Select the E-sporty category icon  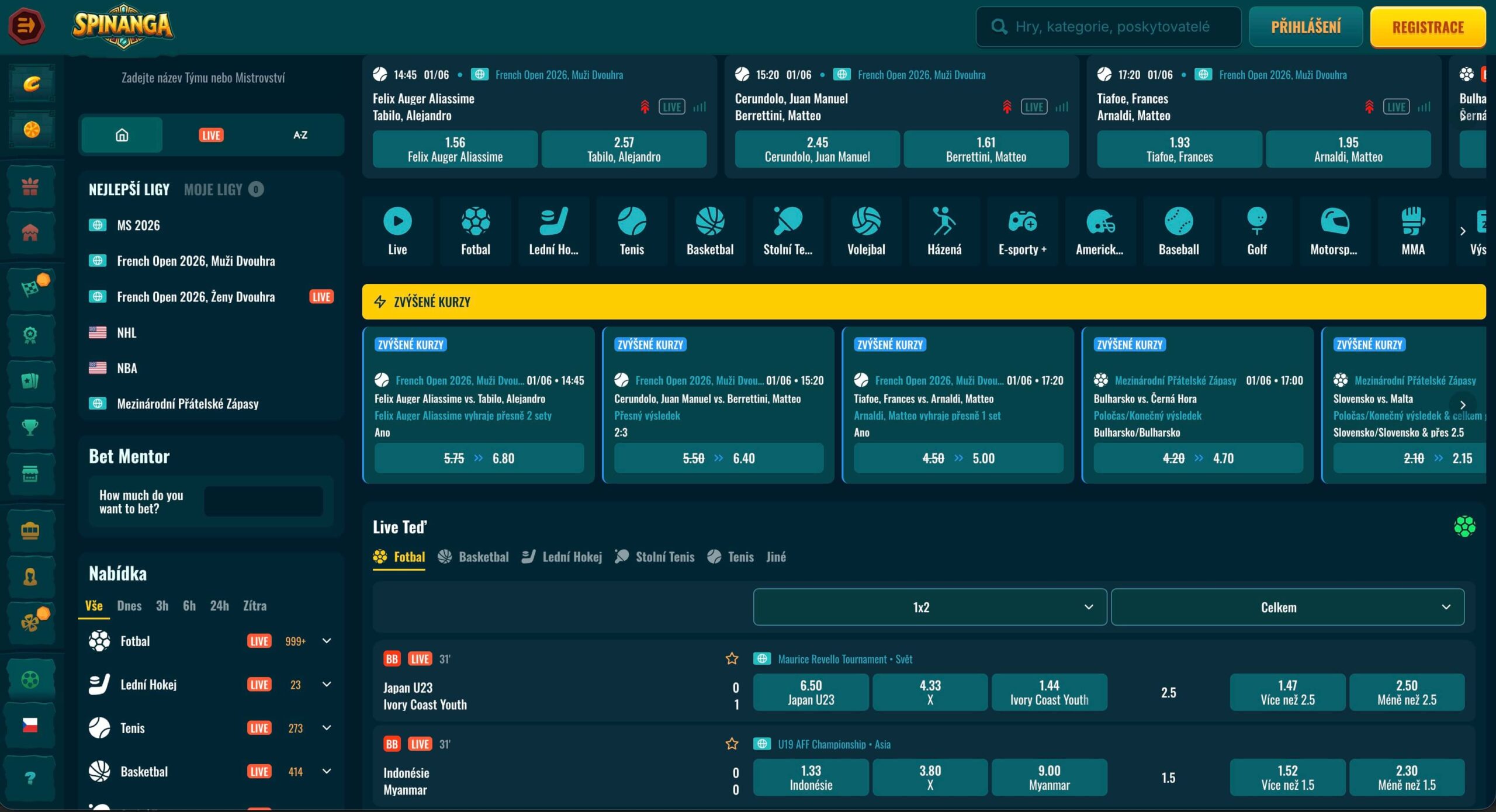pyautogui.click(x=1023, y=231)
